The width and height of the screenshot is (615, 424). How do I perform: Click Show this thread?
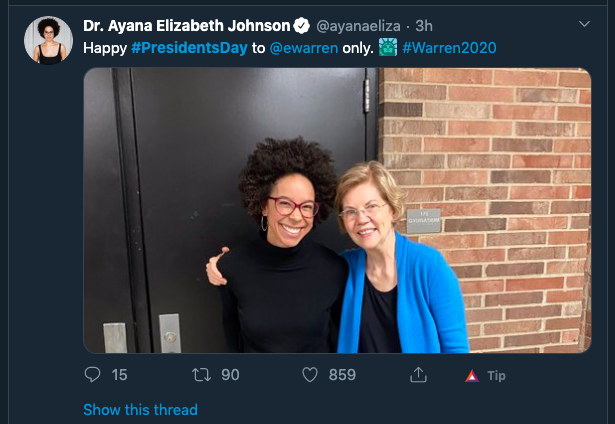point(140,409)
